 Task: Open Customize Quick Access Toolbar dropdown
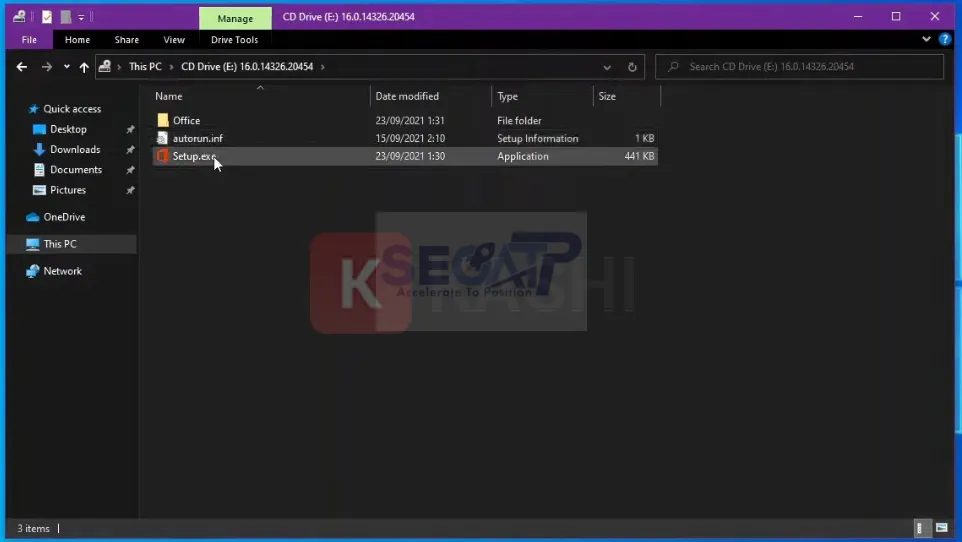click(81, 17)
